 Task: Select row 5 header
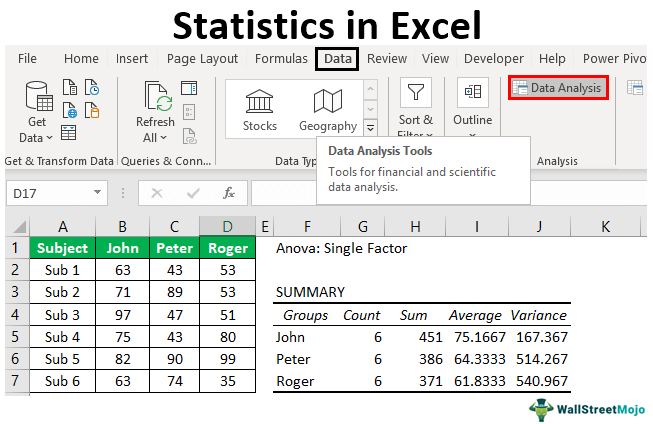pyautogui.click(x=14, y=337)
